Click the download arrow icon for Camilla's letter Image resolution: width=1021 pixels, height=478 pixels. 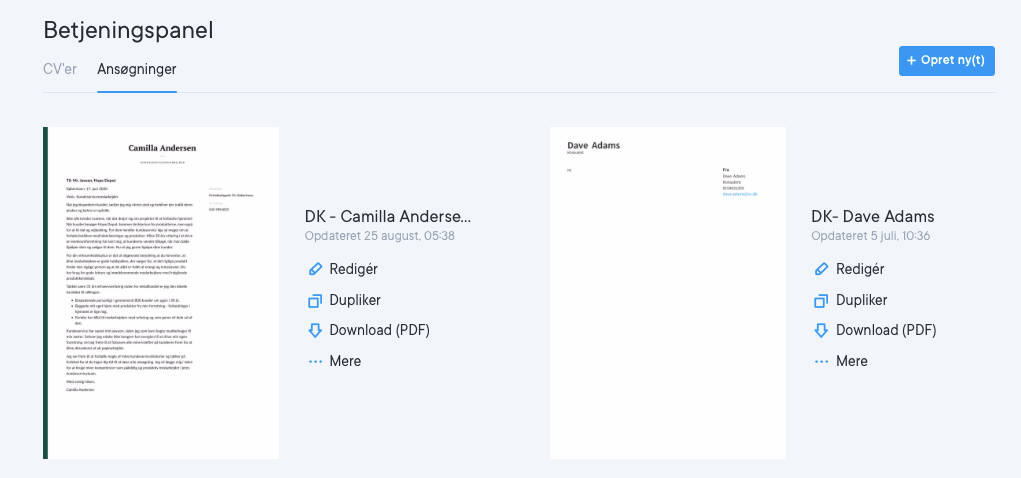click(x=315, y=330)
